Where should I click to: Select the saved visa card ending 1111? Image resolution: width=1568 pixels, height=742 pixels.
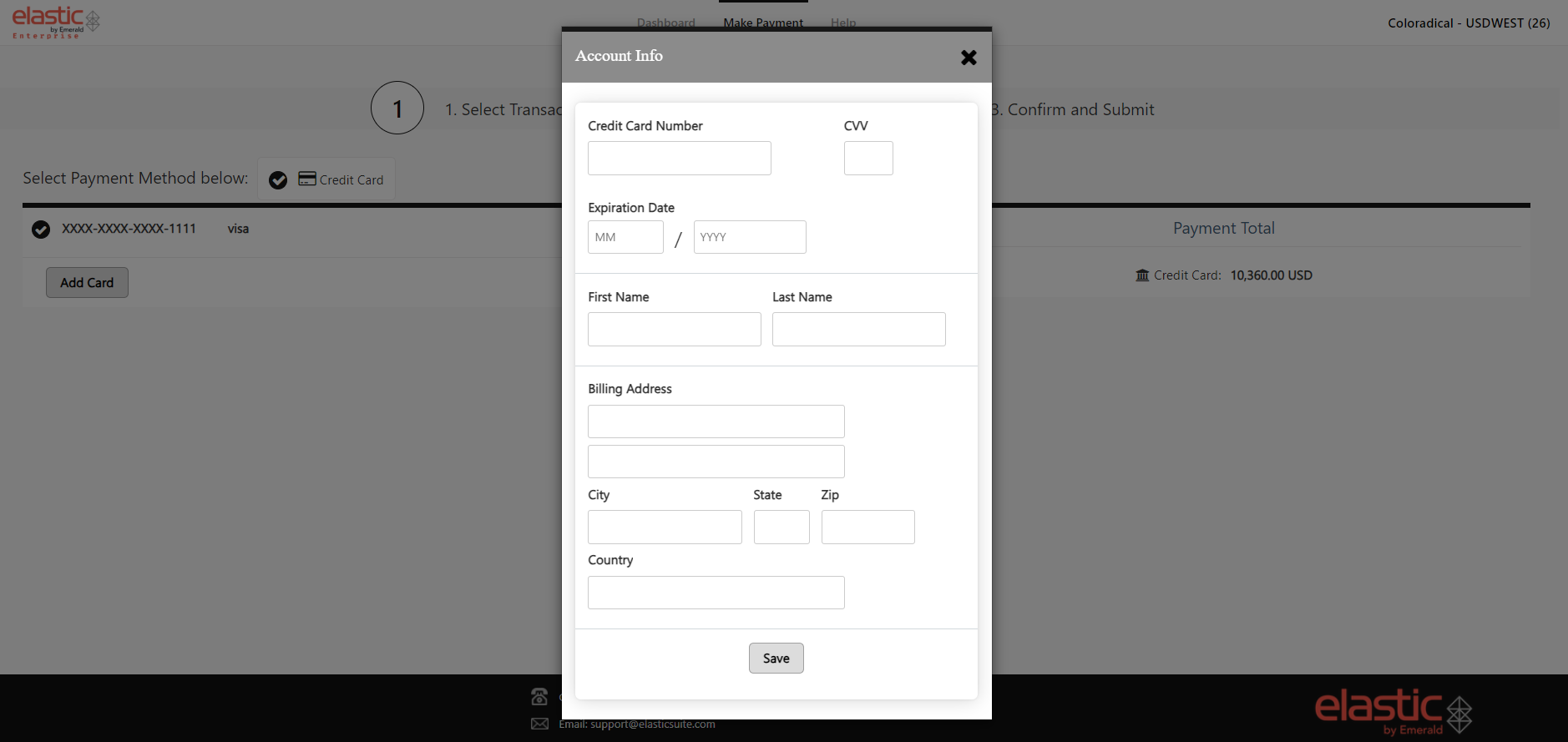coord(41,229)
